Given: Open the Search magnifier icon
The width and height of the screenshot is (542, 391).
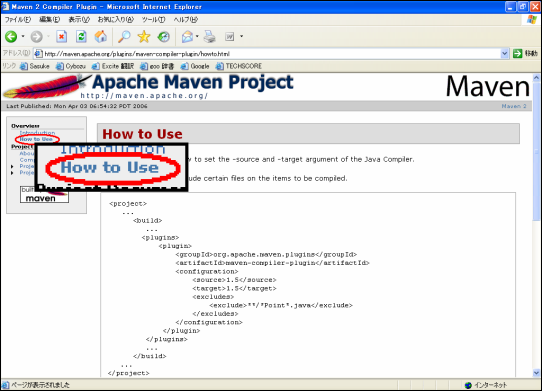Looking at the screenshot, I should coord(124,36).
